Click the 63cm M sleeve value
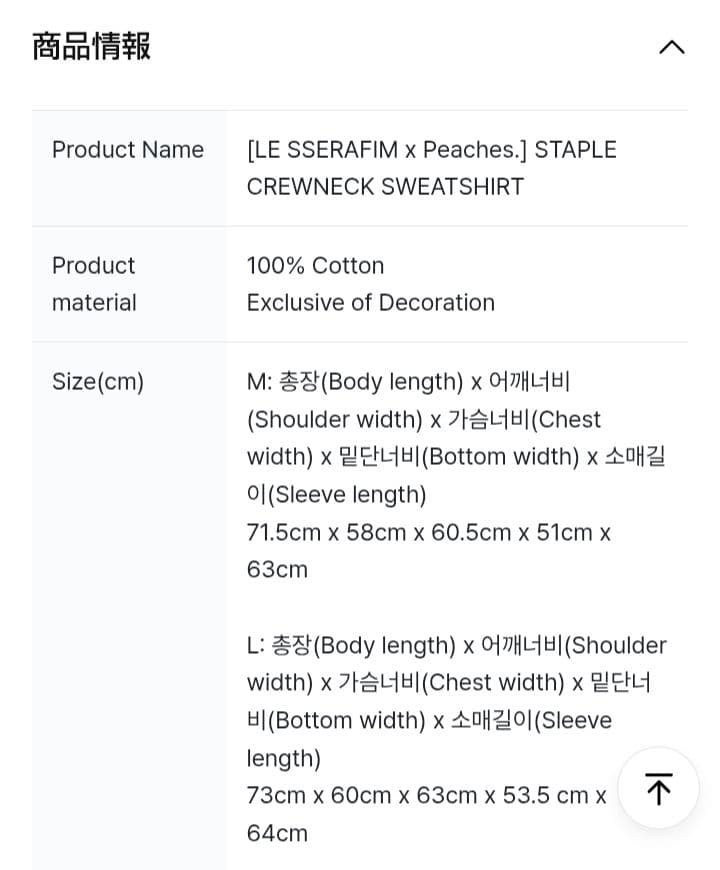 [x=277, y=570]
